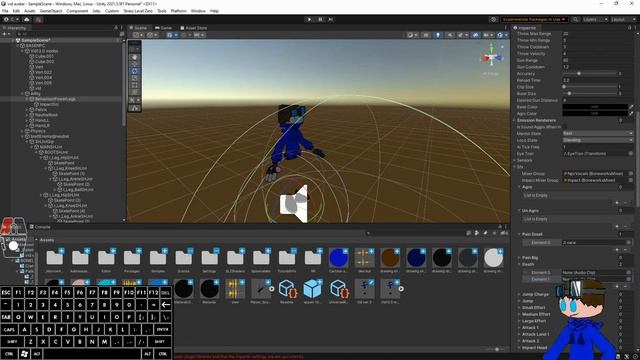Click the Agro Color eyedropper icon
Viewport: 640px width, 360px height.
click(631, 113)
